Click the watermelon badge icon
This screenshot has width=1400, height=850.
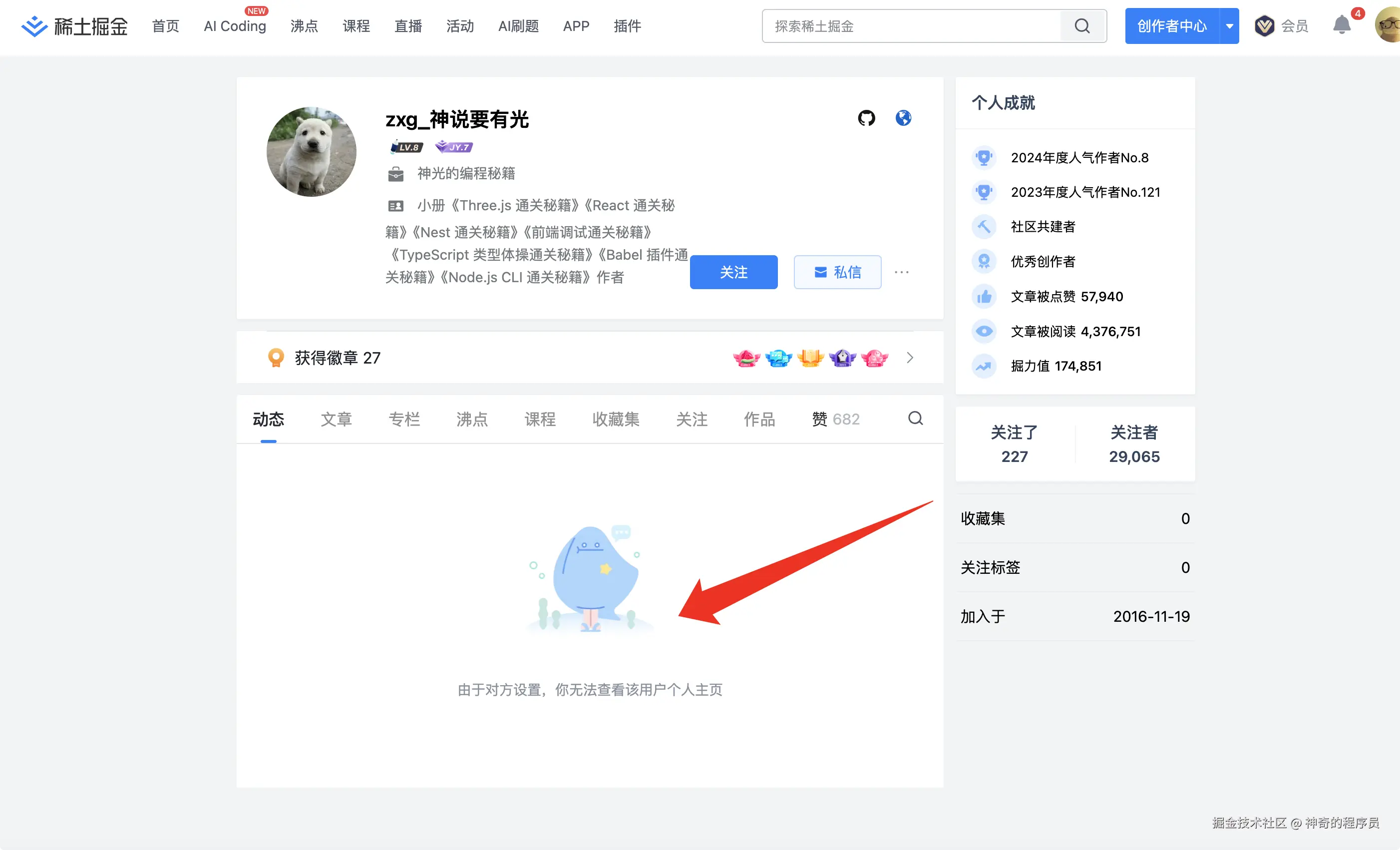click(746, 358)
